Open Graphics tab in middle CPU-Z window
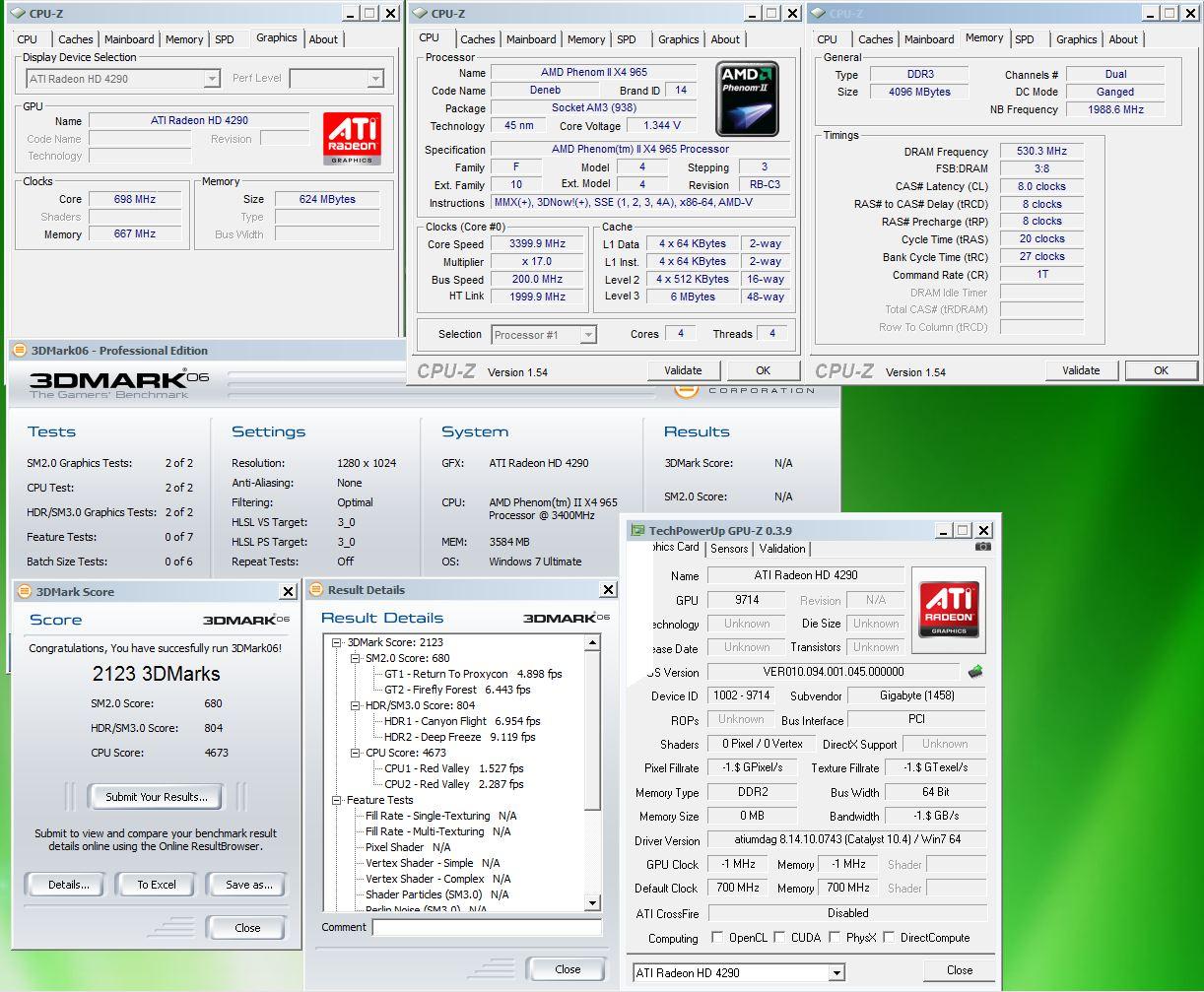 coord(679,39)
